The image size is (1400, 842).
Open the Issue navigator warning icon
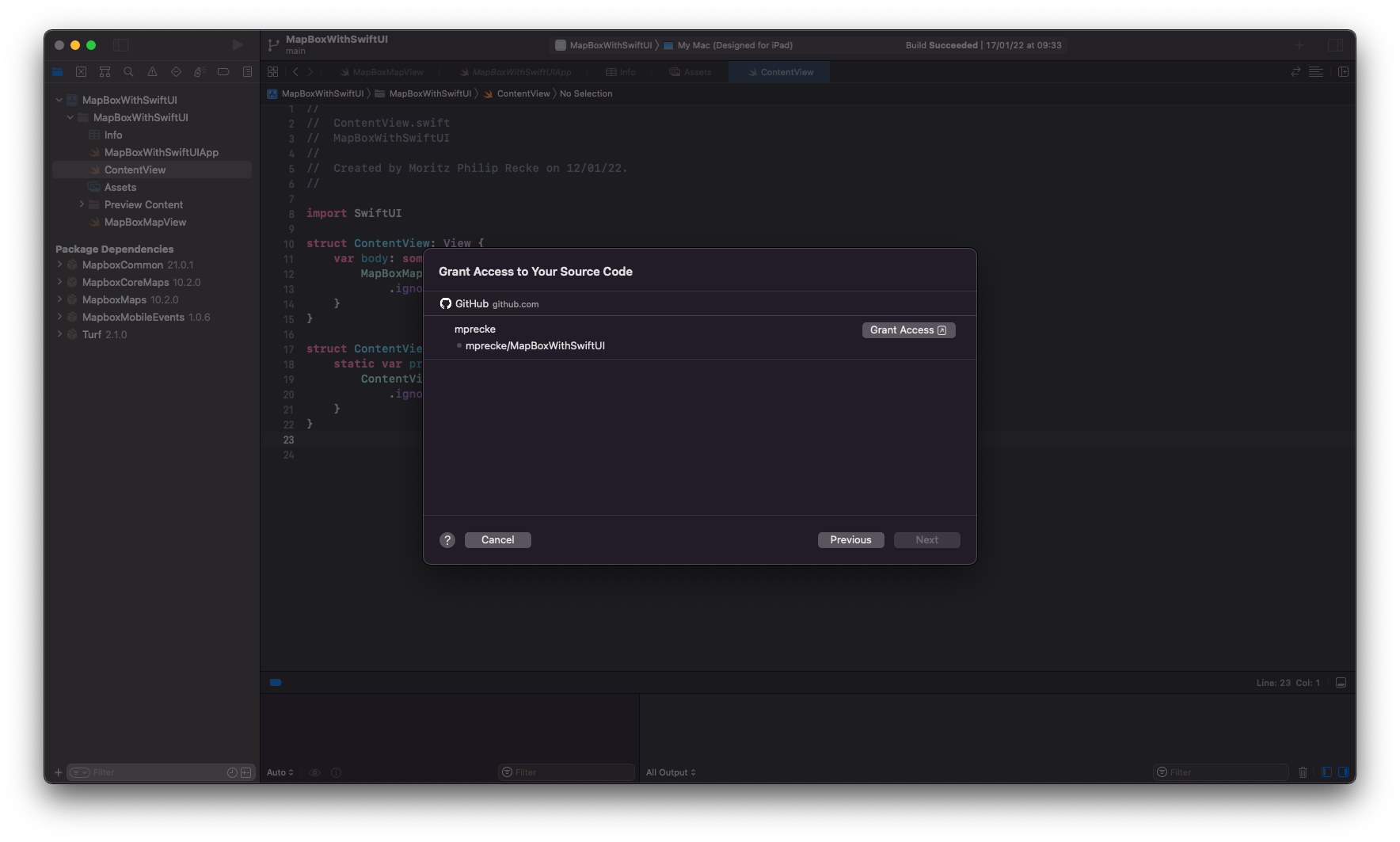click(x=152, y=72)
